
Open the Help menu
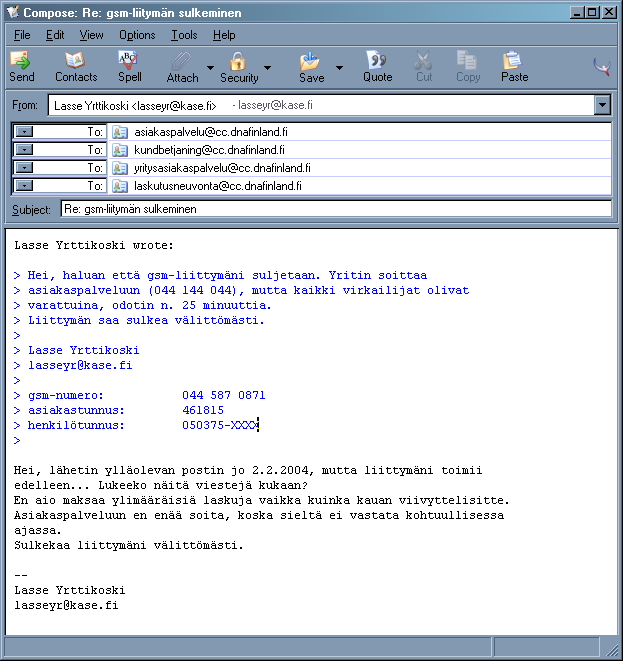224,35
